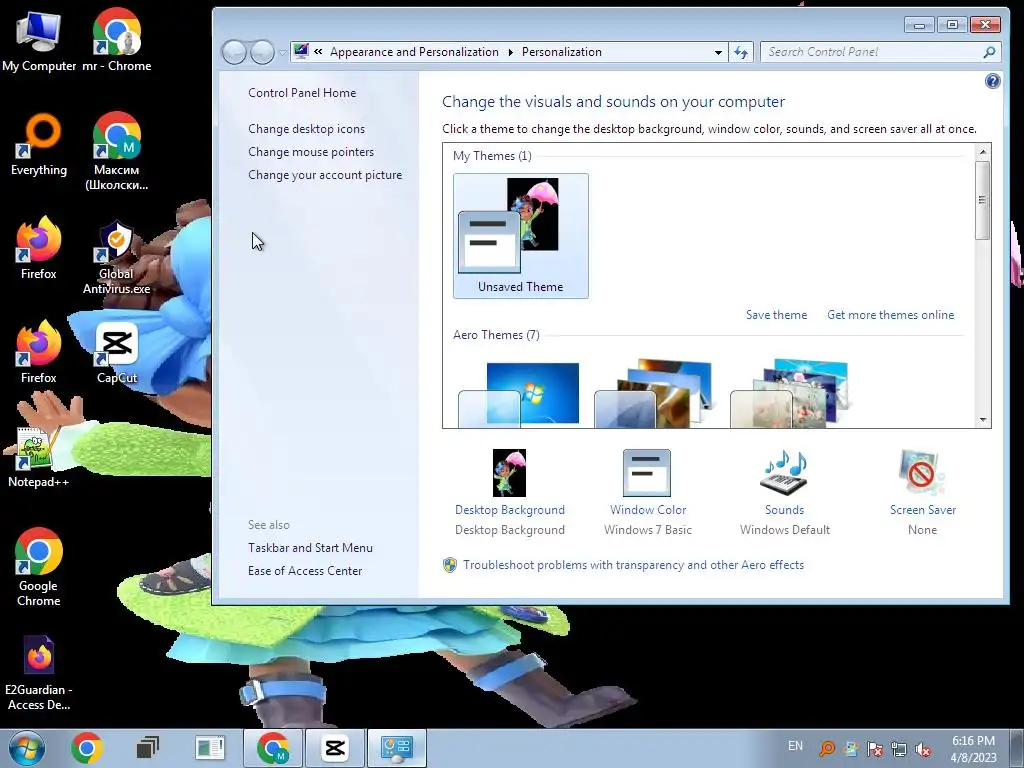The height and width of the screenshot is (768, 1024).
Task: Open the My Computer desktop icon
Action: (x=39, y=39)
